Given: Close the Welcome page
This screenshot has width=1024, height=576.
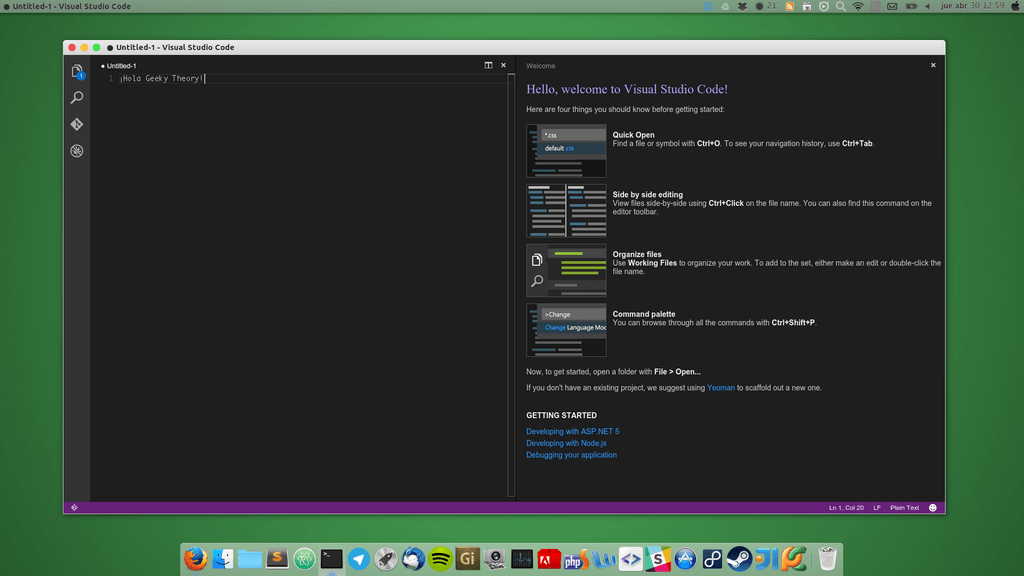Looking at the screenshot, I should 932,64.
